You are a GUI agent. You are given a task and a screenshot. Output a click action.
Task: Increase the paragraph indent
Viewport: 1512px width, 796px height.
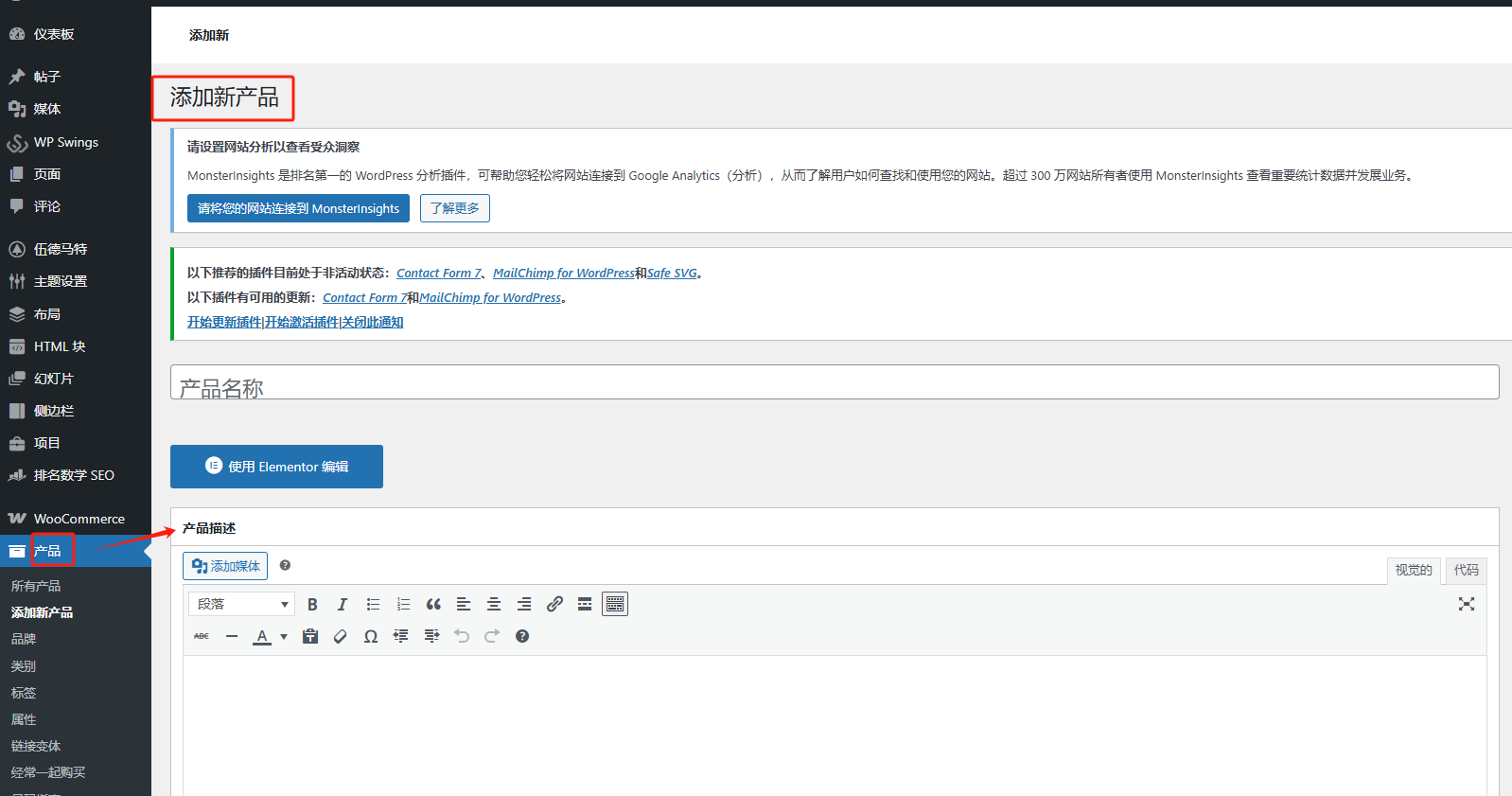(431, 636)
